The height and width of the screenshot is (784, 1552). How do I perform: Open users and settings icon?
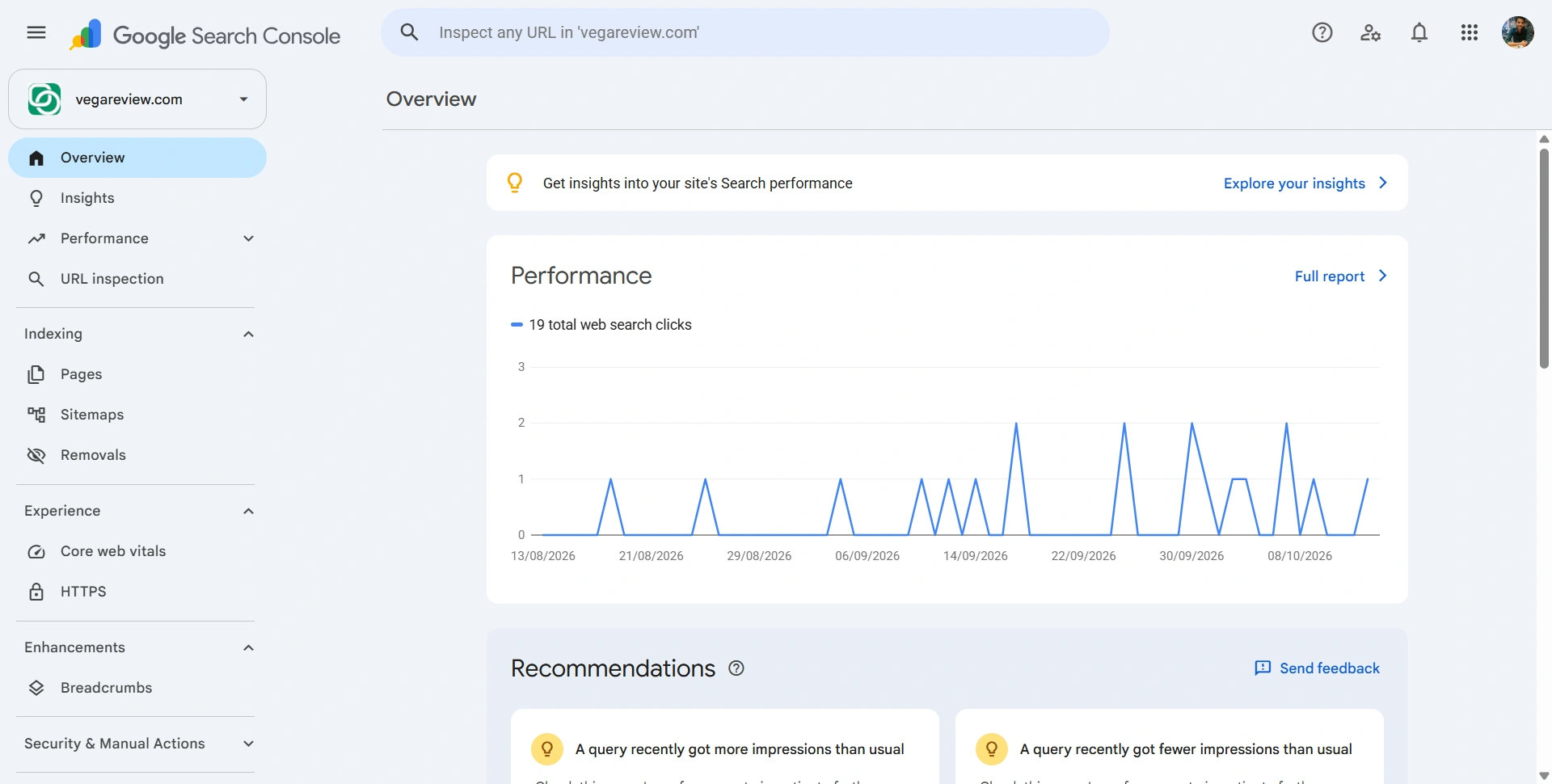tap(1371, 32)
